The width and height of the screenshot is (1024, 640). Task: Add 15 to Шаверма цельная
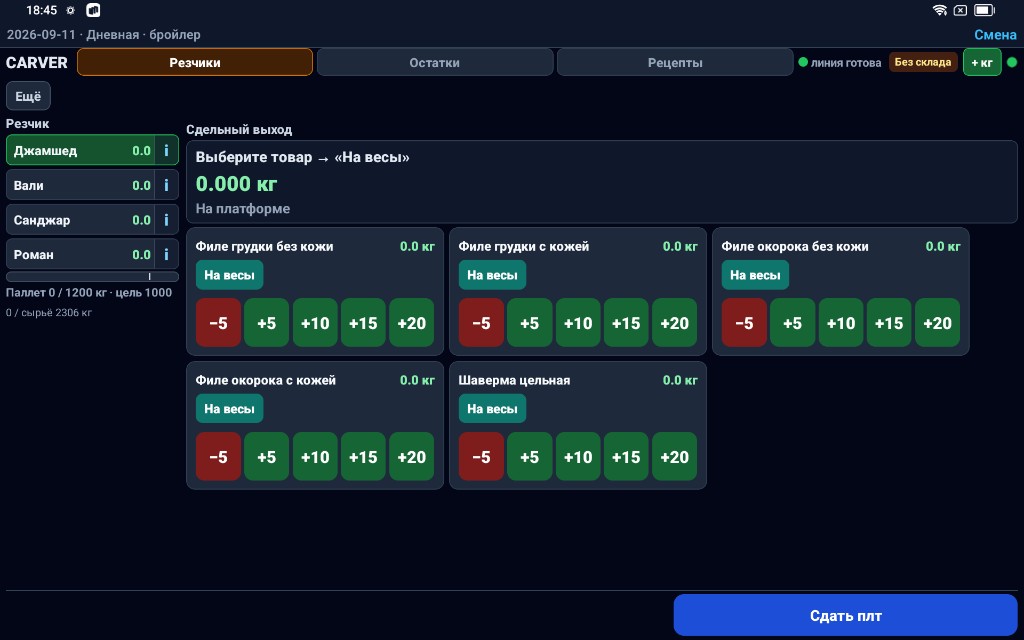click(x=626, y=456)
